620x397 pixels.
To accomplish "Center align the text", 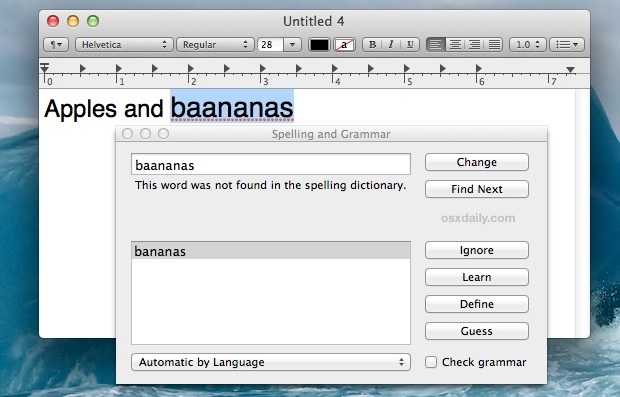I will 455,45.
